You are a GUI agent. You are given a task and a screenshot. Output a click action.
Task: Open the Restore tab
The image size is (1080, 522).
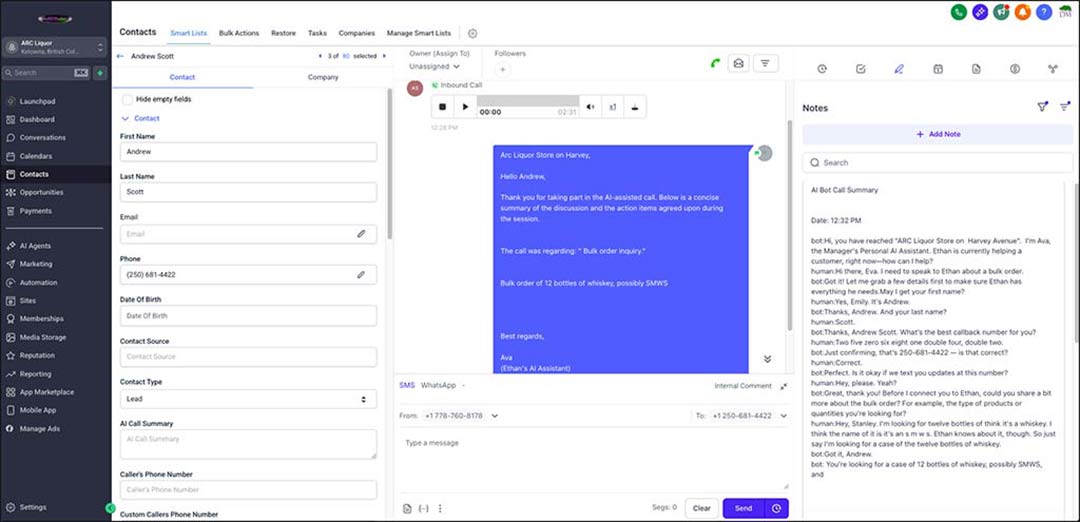point(283,33)
